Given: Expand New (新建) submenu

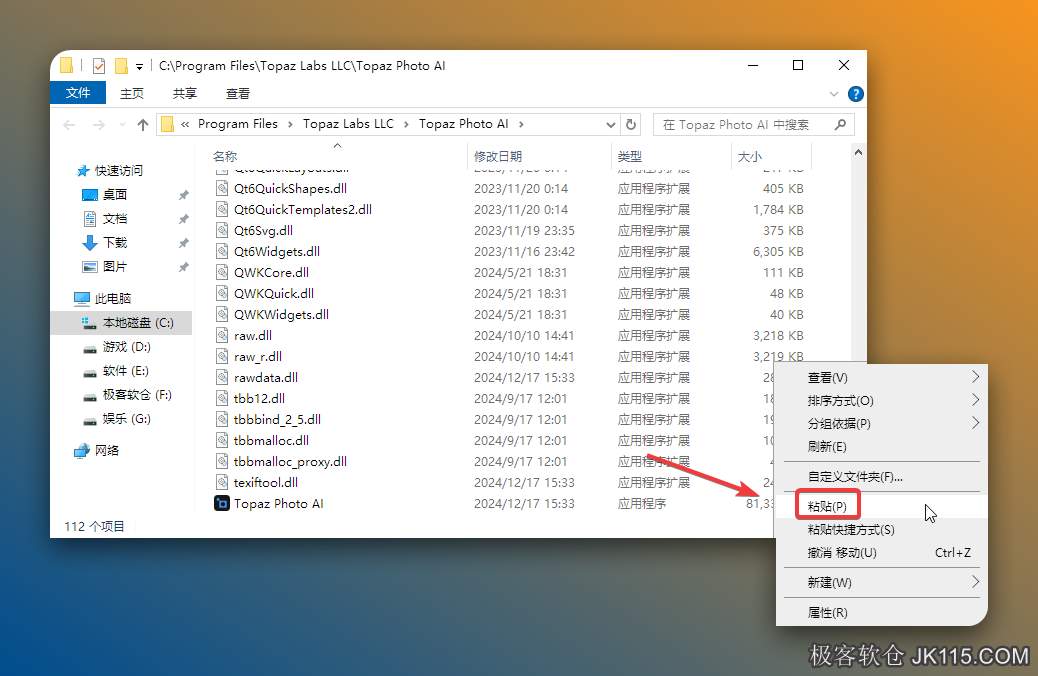Looking at the screenshot, I should (975, 582).
